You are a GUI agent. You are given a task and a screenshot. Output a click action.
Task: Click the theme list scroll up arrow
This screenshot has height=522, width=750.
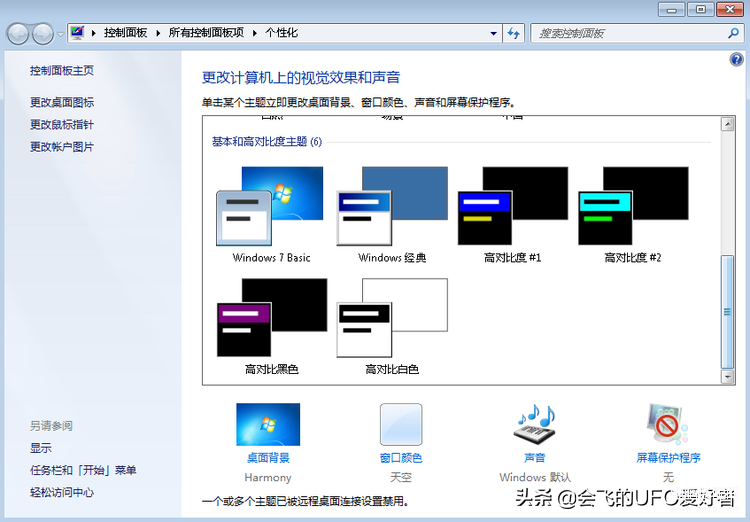728,124
